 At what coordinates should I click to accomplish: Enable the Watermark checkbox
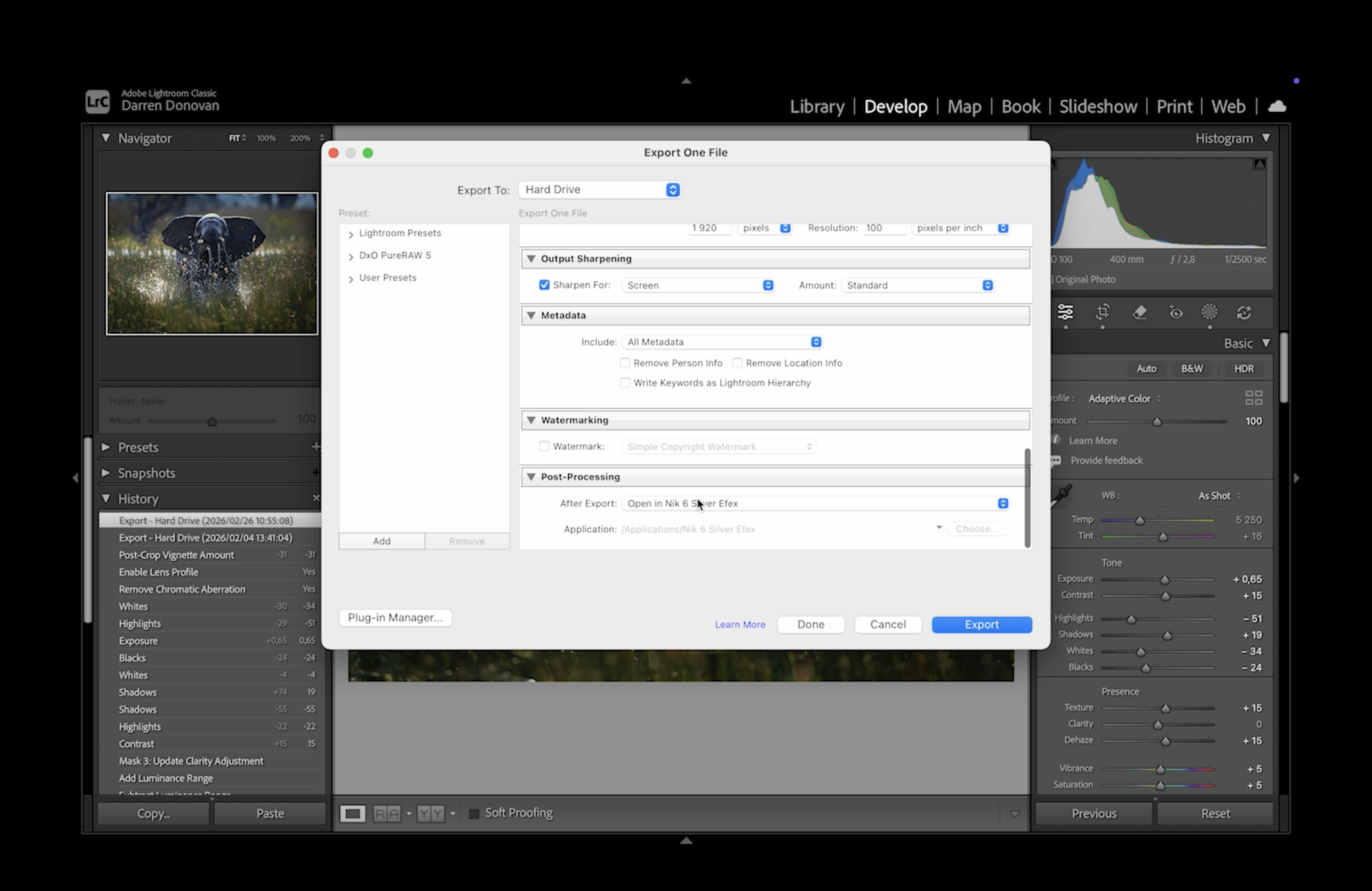543,446
